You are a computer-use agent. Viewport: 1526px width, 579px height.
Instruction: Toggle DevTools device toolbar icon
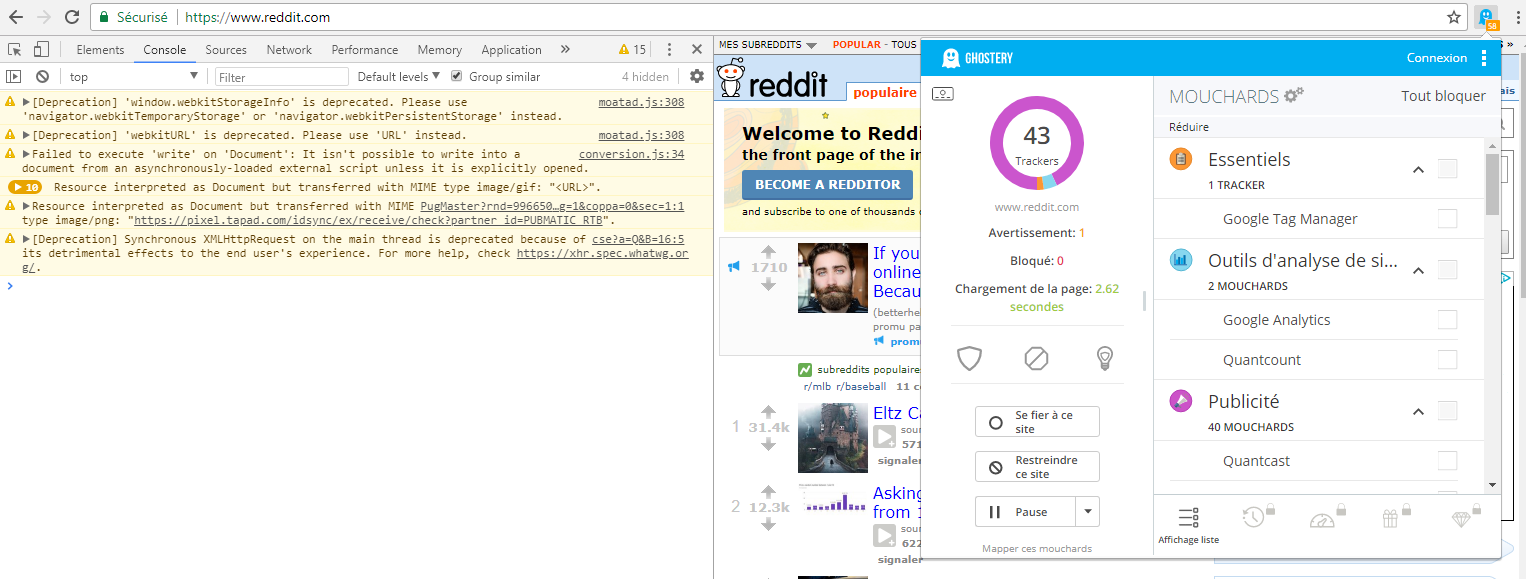pos(41,49)
